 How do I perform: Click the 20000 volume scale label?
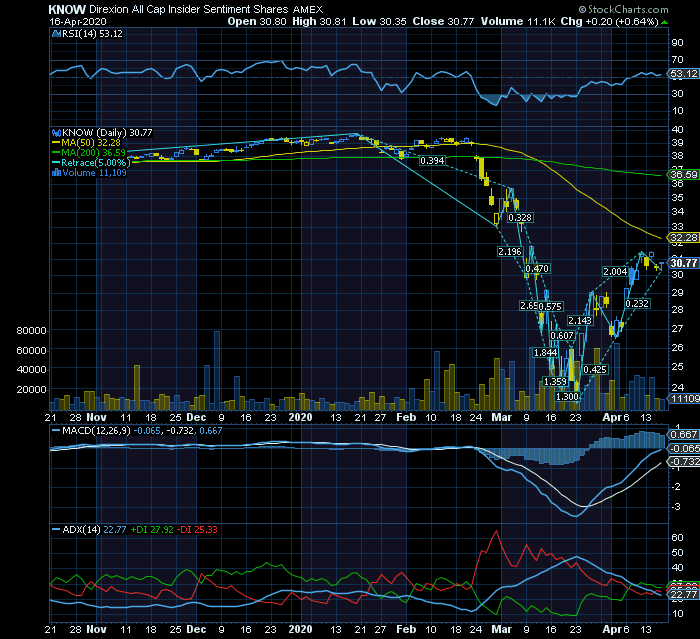click(31, 390)
